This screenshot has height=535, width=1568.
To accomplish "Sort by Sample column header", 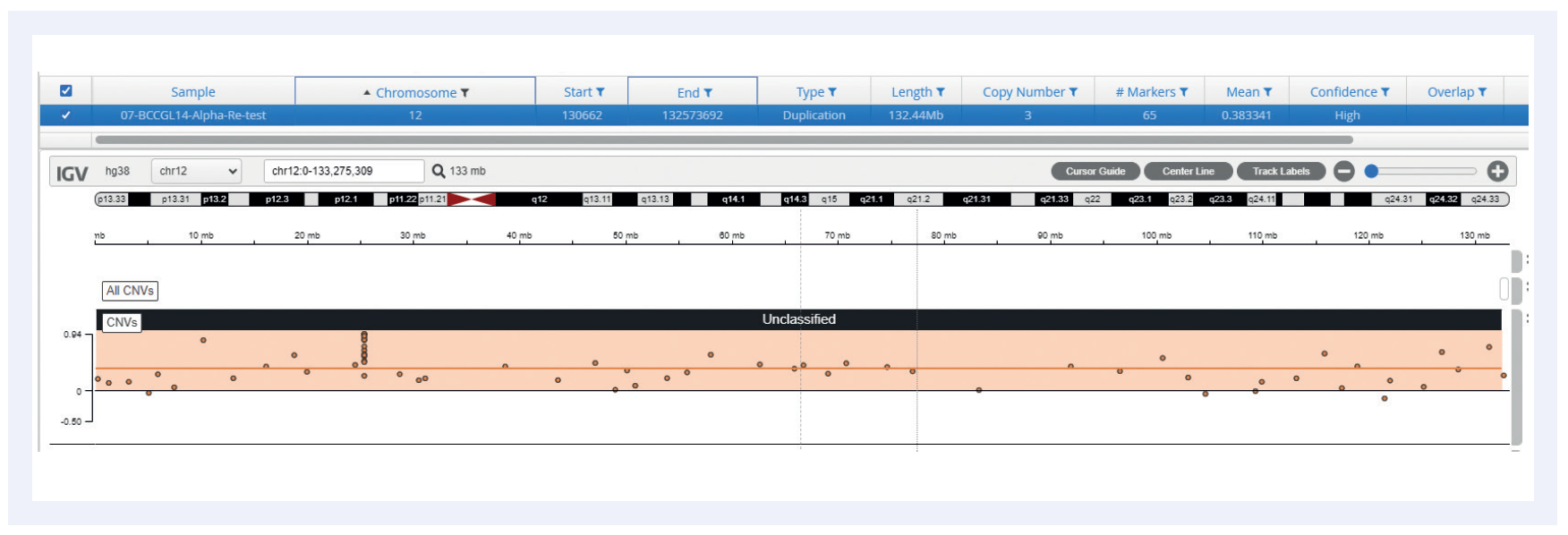I will point(193,92).
